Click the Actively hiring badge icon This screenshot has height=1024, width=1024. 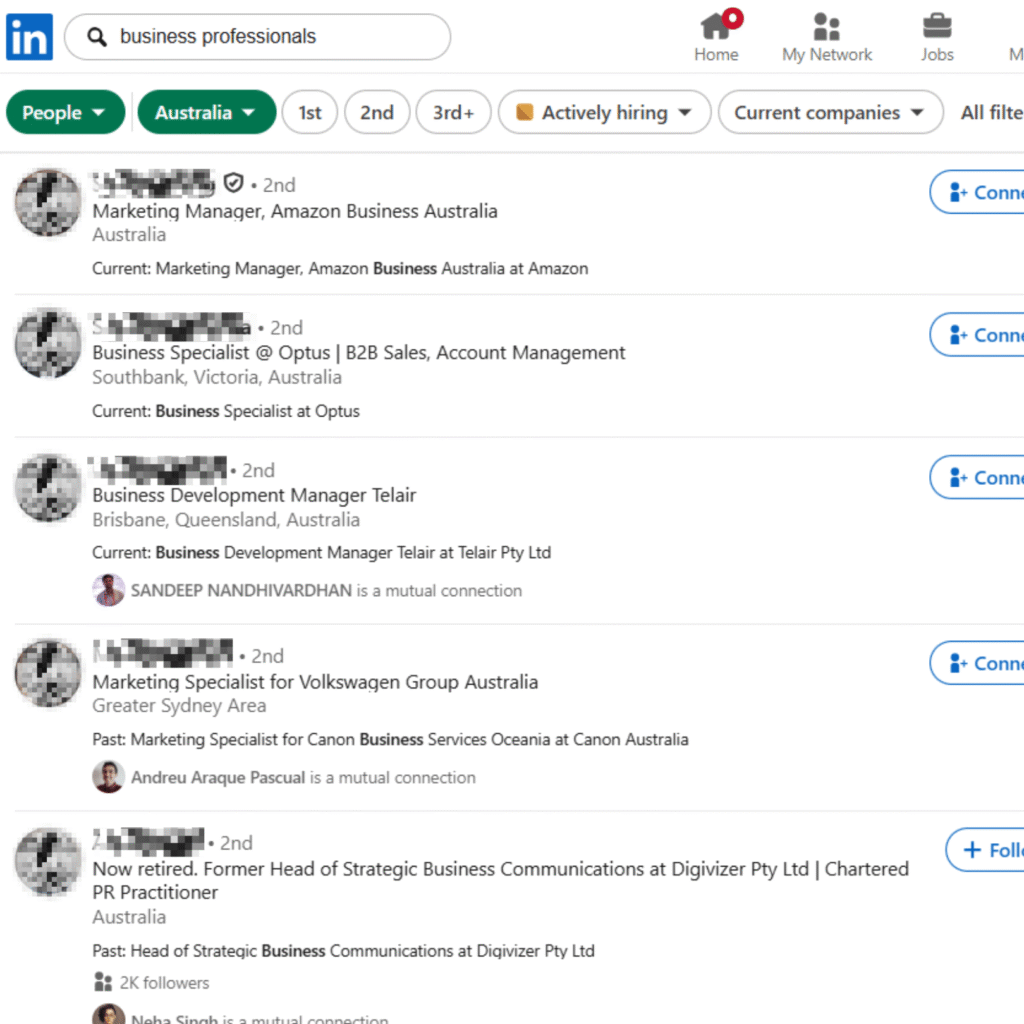524,112
